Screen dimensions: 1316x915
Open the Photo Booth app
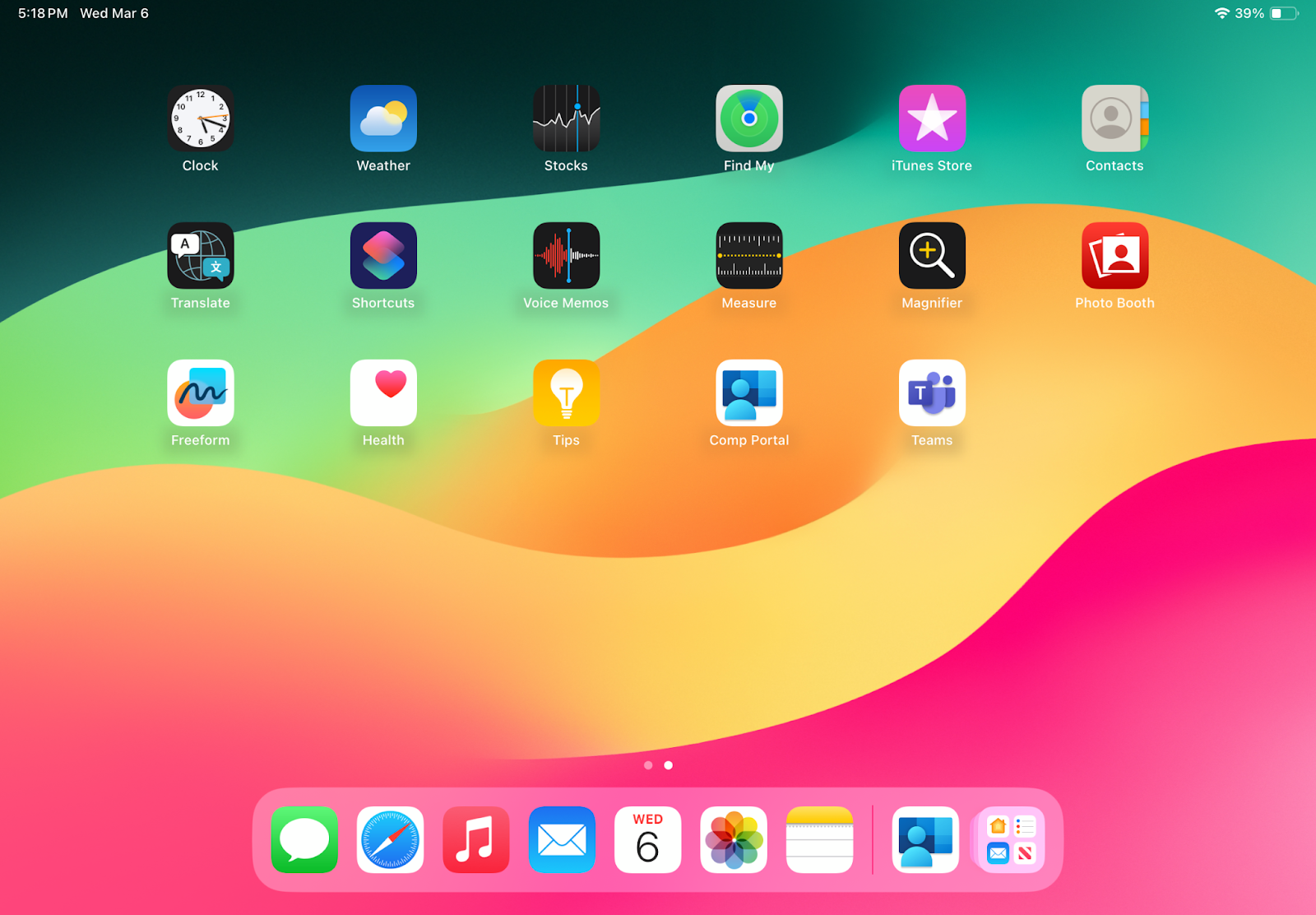pyautogui.click(x=1114, y=256)
